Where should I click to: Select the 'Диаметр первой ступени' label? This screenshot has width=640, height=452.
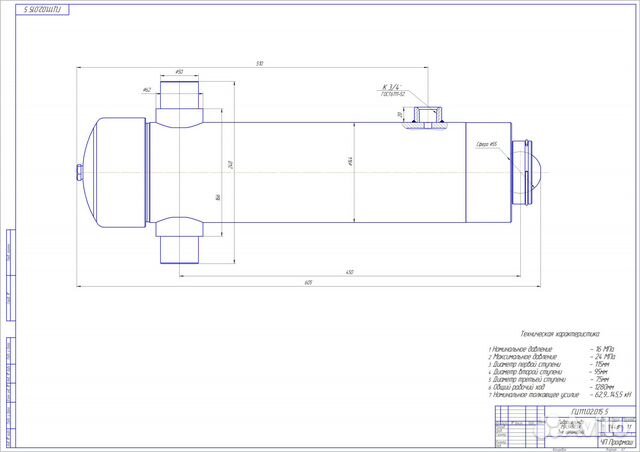coord(525,364)
